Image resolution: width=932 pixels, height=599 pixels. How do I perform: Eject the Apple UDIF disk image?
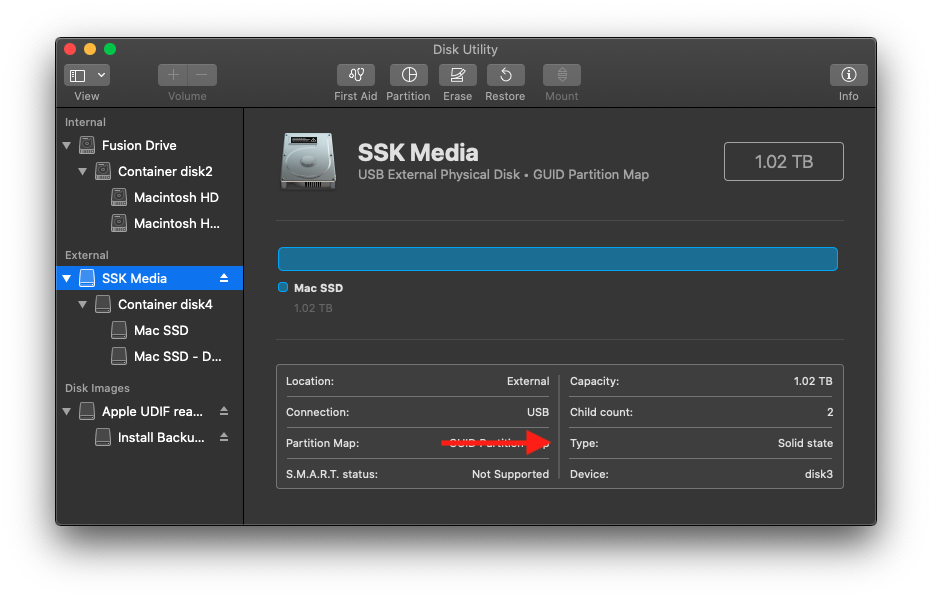[x=224, y=411]
